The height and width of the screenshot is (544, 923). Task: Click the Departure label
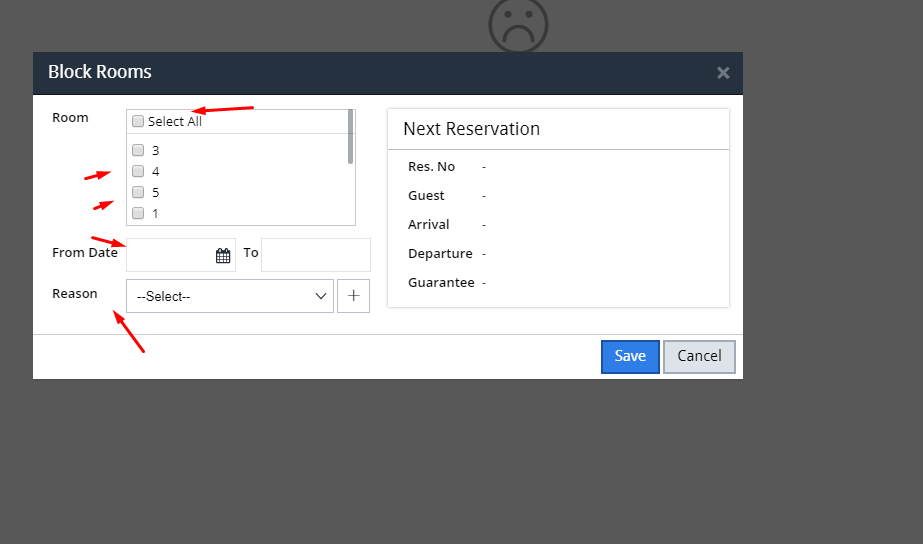(440, 254)
